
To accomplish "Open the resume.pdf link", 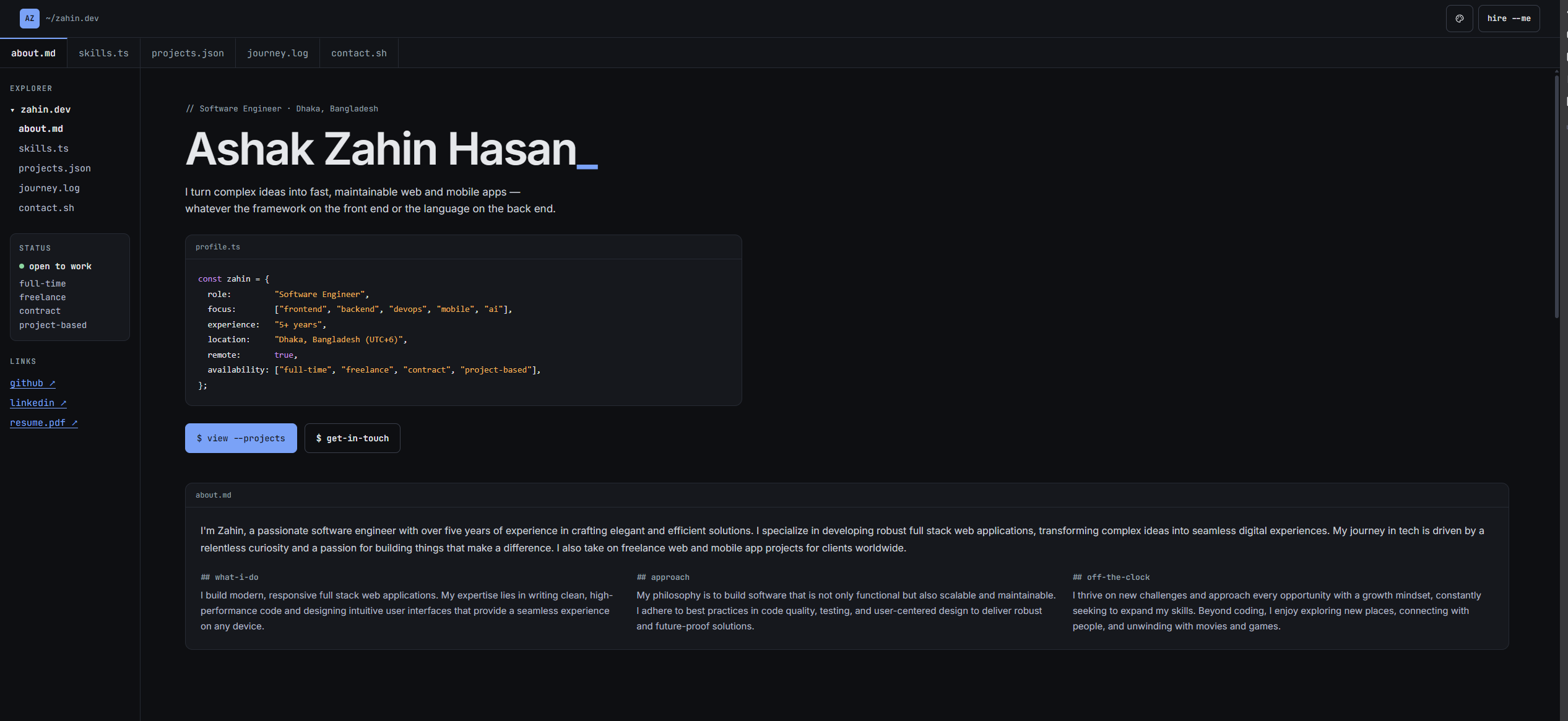I will point(44,423).
